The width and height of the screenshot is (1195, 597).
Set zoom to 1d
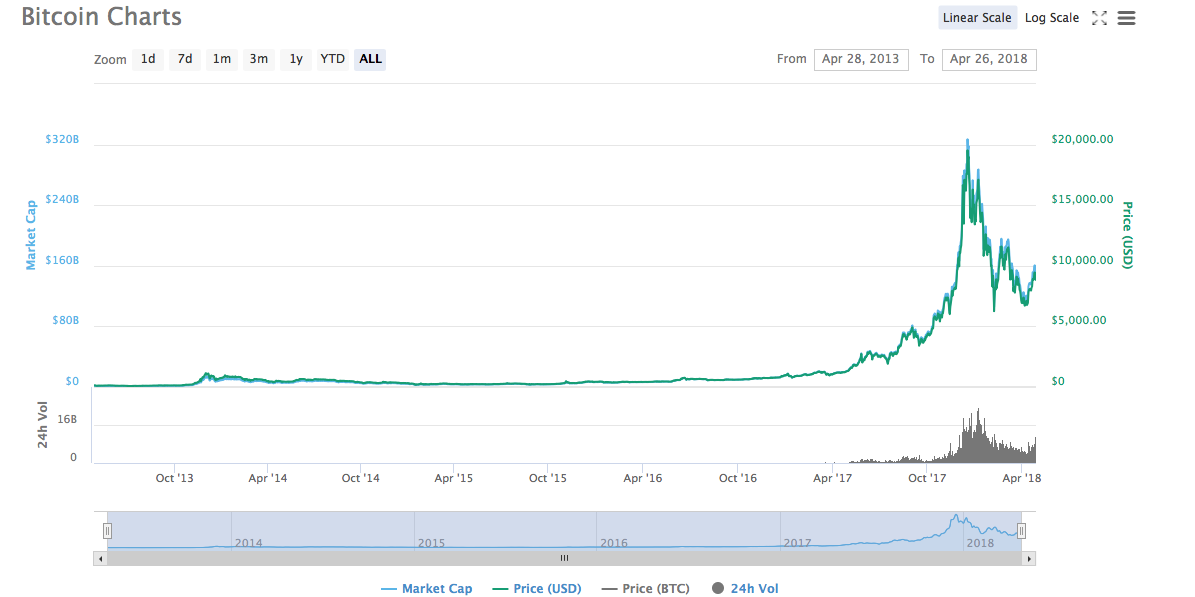click(x=148, y=59)
